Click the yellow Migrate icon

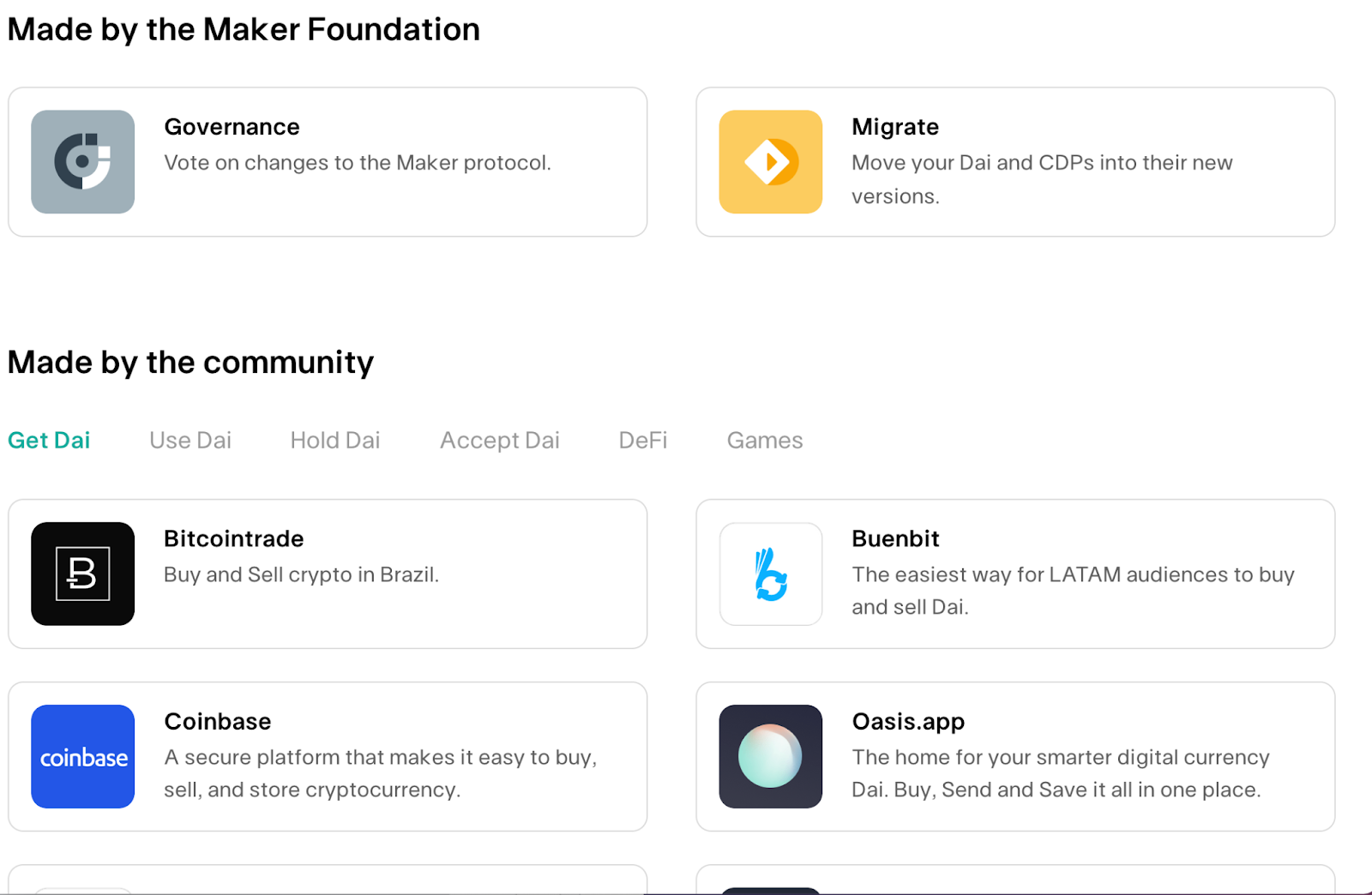coord(771,162)
